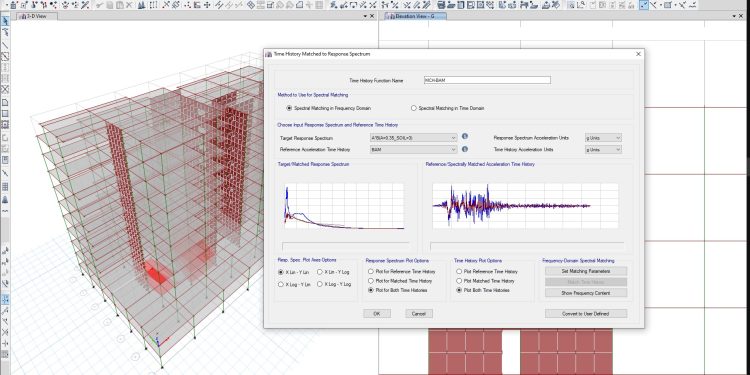Click Convert to User Defined

pos(586,314)
